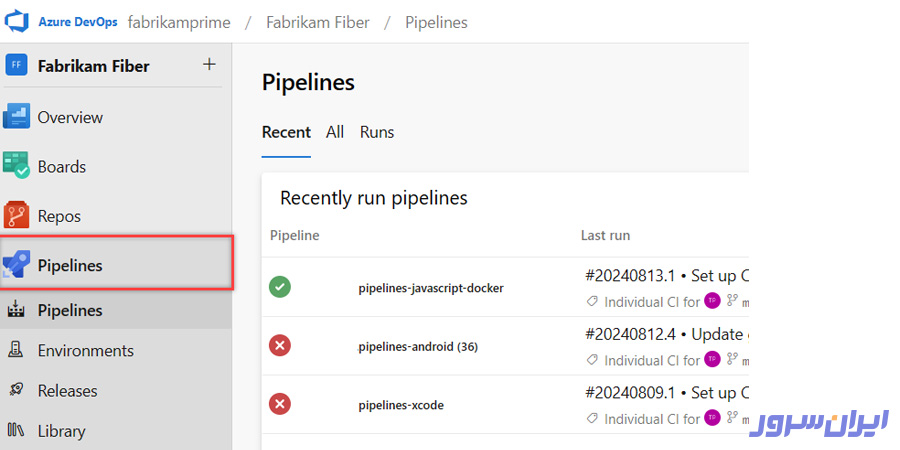Go to the Fabrikam Fiber breadcrumb

coord(317,22)
